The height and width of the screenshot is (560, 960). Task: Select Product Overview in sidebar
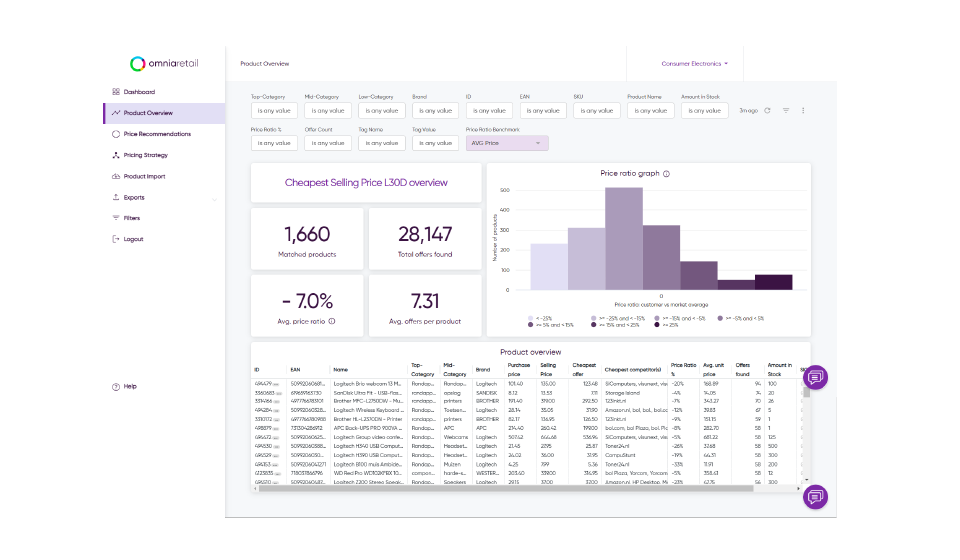pos(164,113)
